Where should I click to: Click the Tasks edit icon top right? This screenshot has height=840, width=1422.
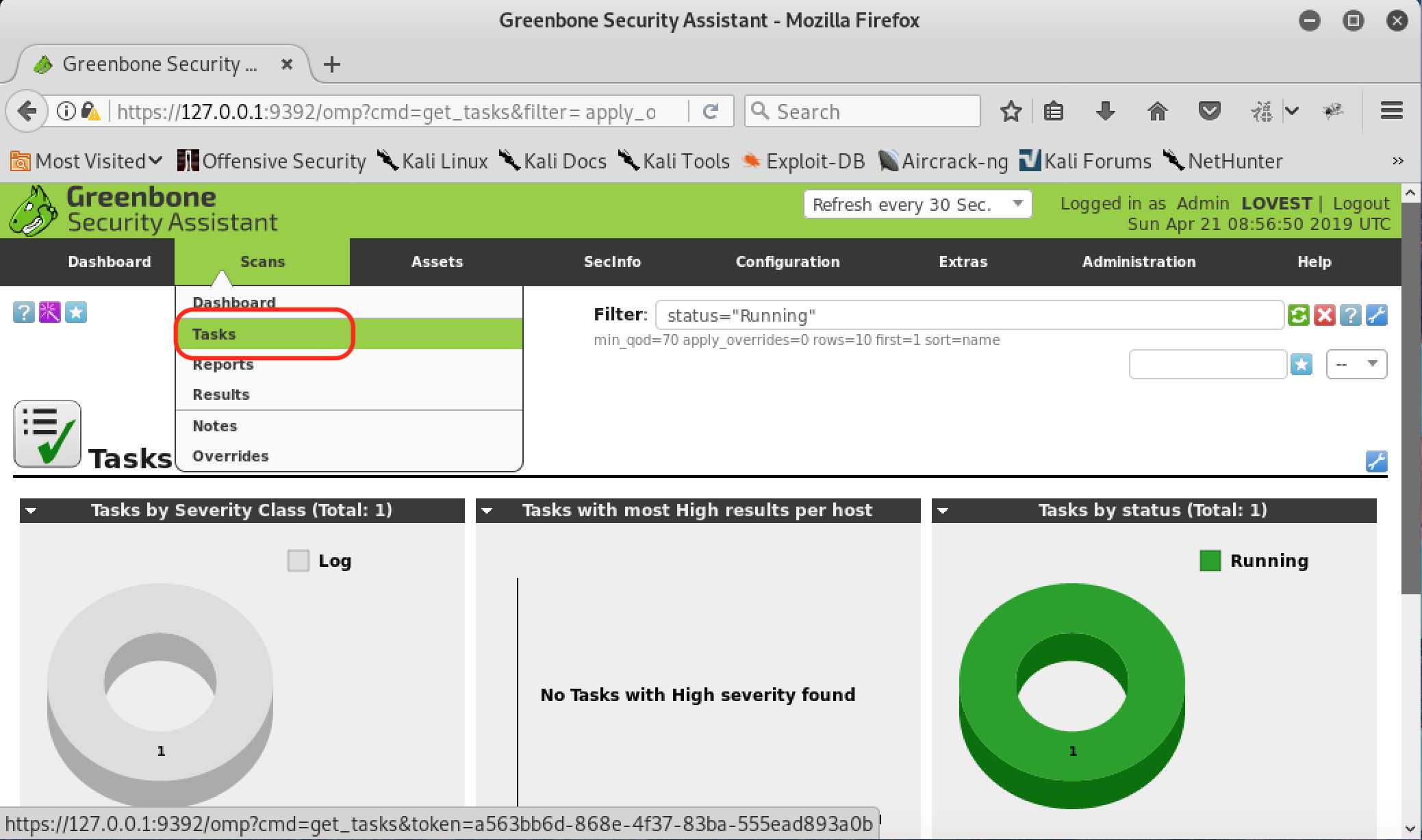[1378, 459]
